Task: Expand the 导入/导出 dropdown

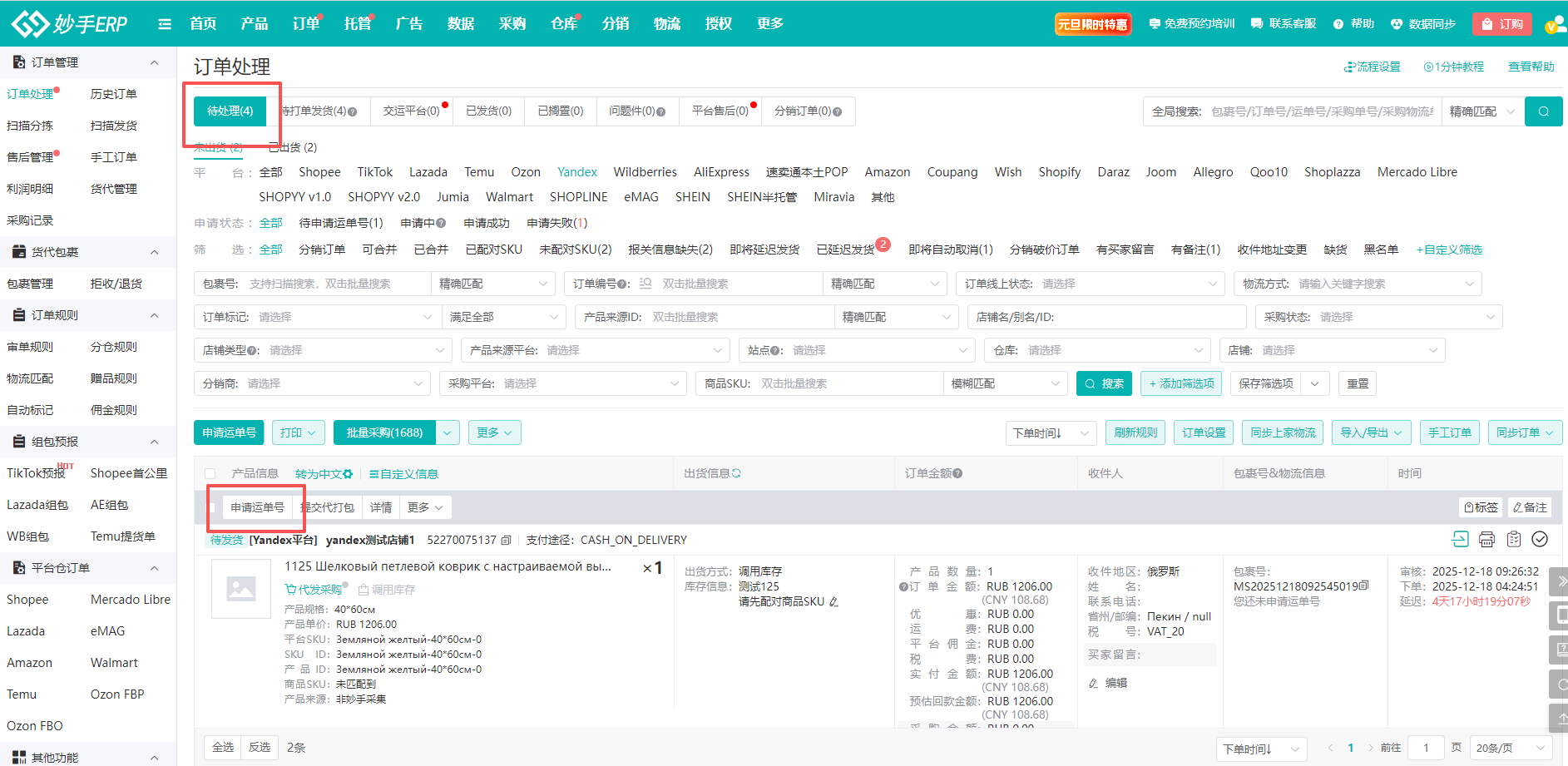Action: tap(1371, 432)
